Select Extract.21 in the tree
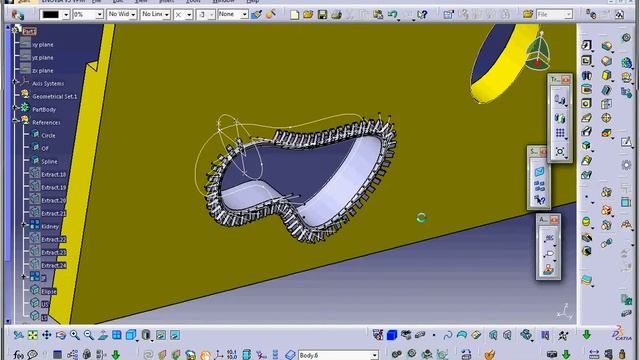Screen dimensions: 640x360 point(53,213)
